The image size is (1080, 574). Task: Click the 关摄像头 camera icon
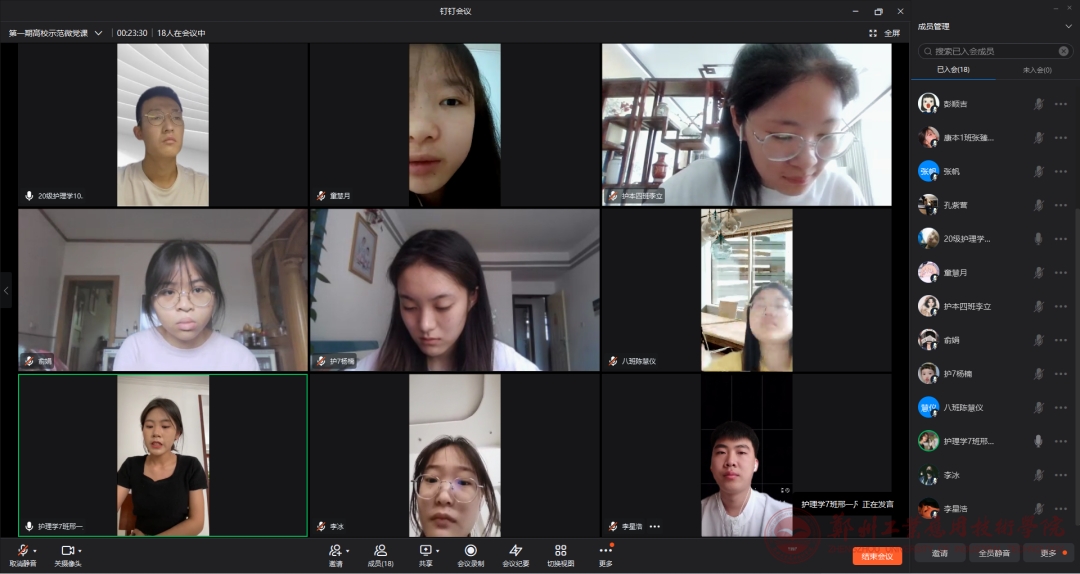(67, 550)
